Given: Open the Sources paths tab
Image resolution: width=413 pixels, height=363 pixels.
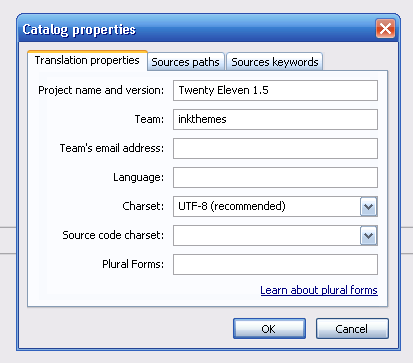Looking at the screenshot, I should click(186, 62).
